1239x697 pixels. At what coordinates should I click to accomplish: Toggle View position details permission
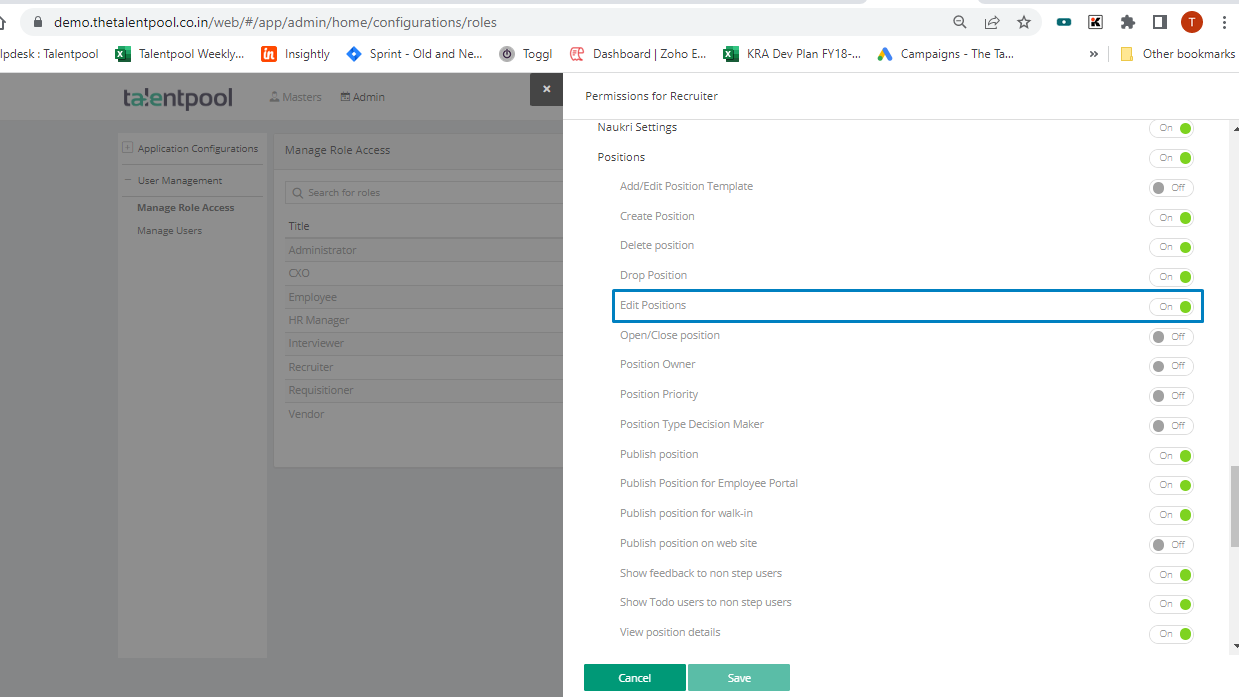(1171, 633)
